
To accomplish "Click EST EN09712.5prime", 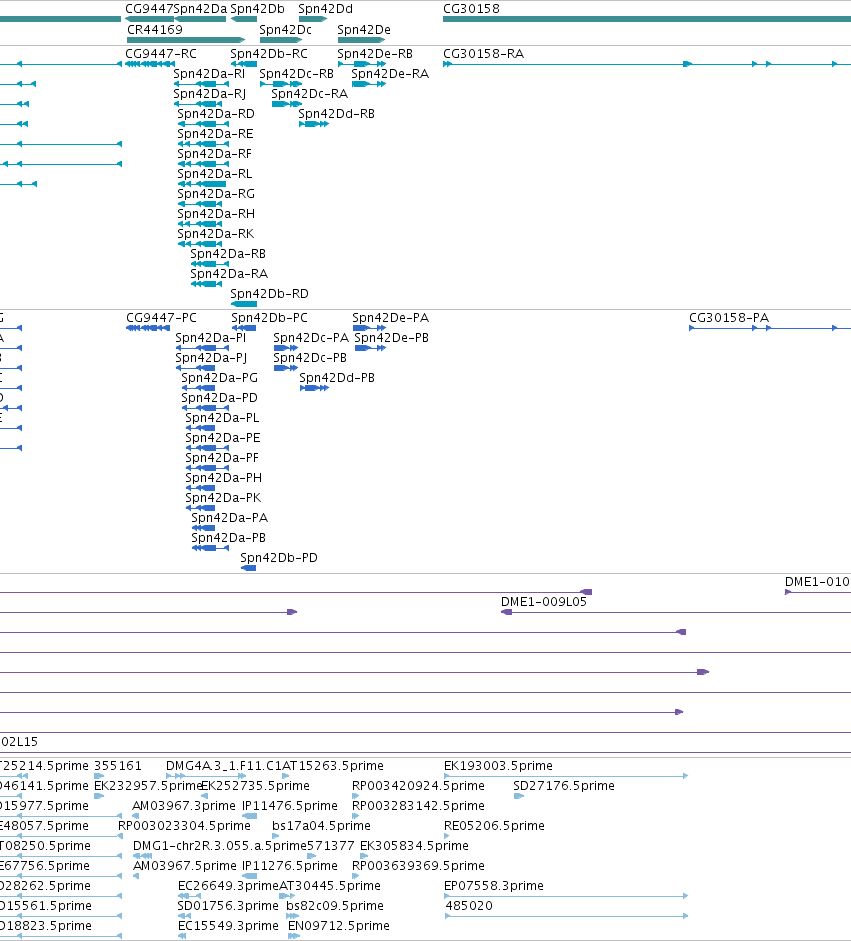I will pyautogui.click(x=339, y=926).
